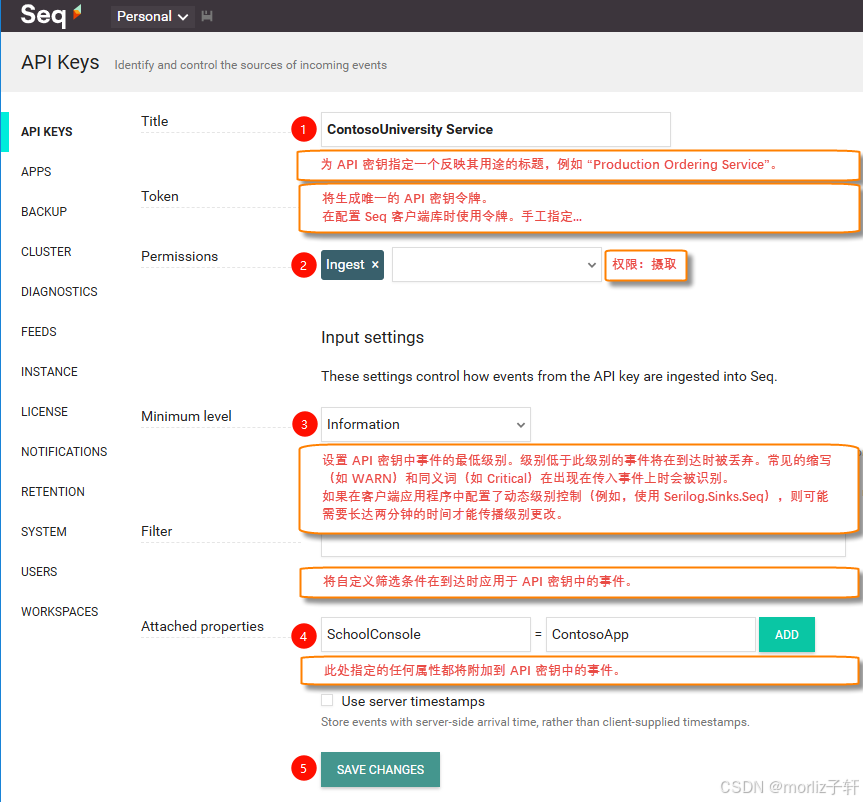Image resolution: width=863 pixels, height=802 pixels.
Task: Go to APPS settings section
Action: [36, 172]
